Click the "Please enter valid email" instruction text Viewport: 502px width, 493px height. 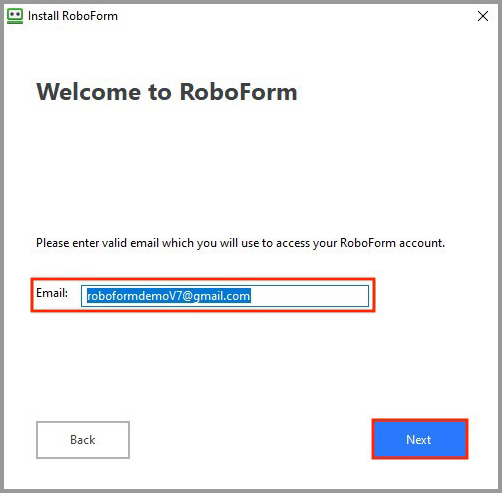(x=240, y=243)
